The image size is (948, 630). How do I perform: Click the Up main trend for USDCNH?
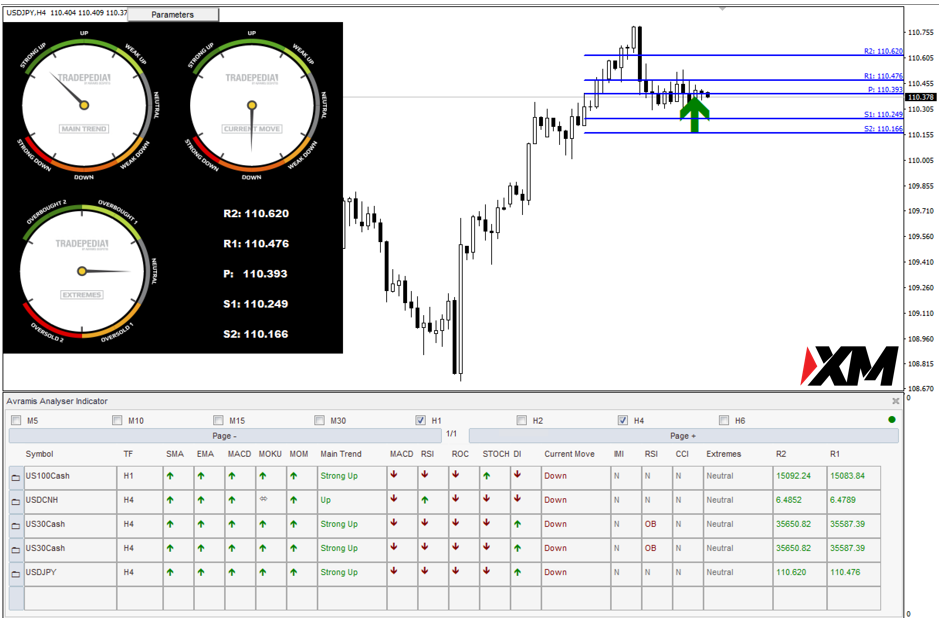click(325, 501)
